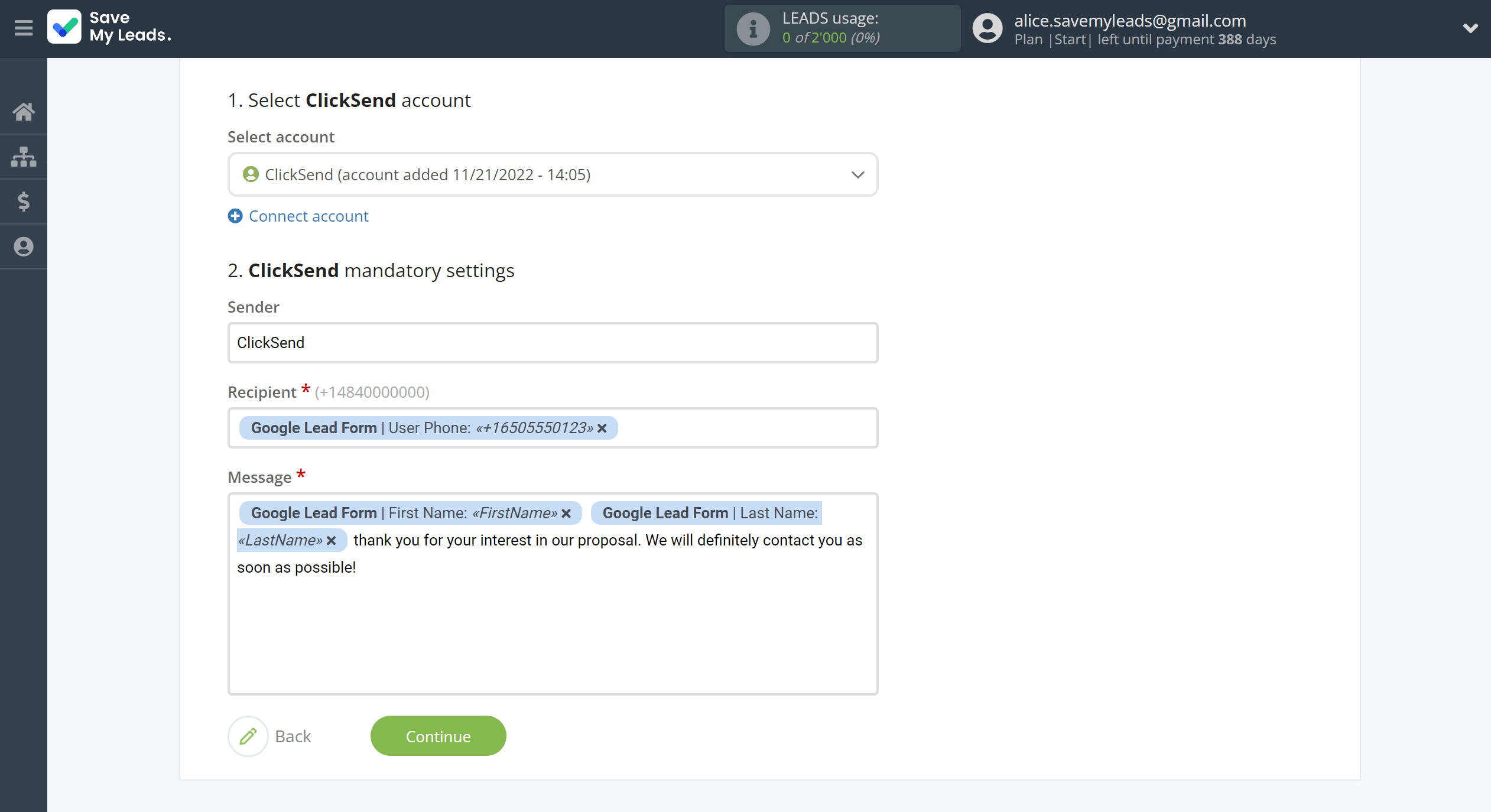Remove the First Name tag
The height and width of the screenshot is (812, 1491).
566,514
